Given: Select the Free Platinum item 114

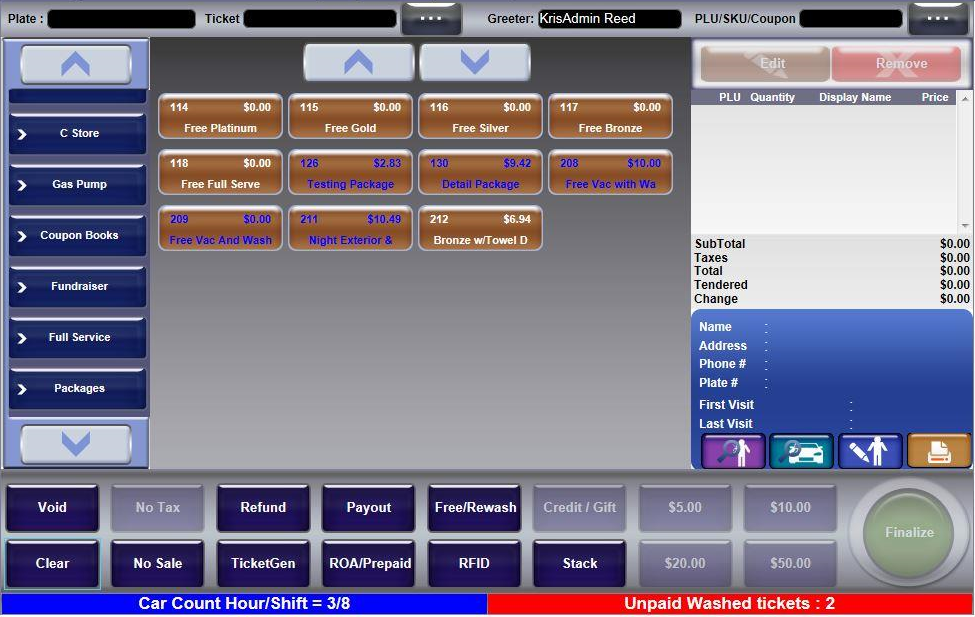Looking at the screenshot, I should pyautogui.click(x=220, y=117).
